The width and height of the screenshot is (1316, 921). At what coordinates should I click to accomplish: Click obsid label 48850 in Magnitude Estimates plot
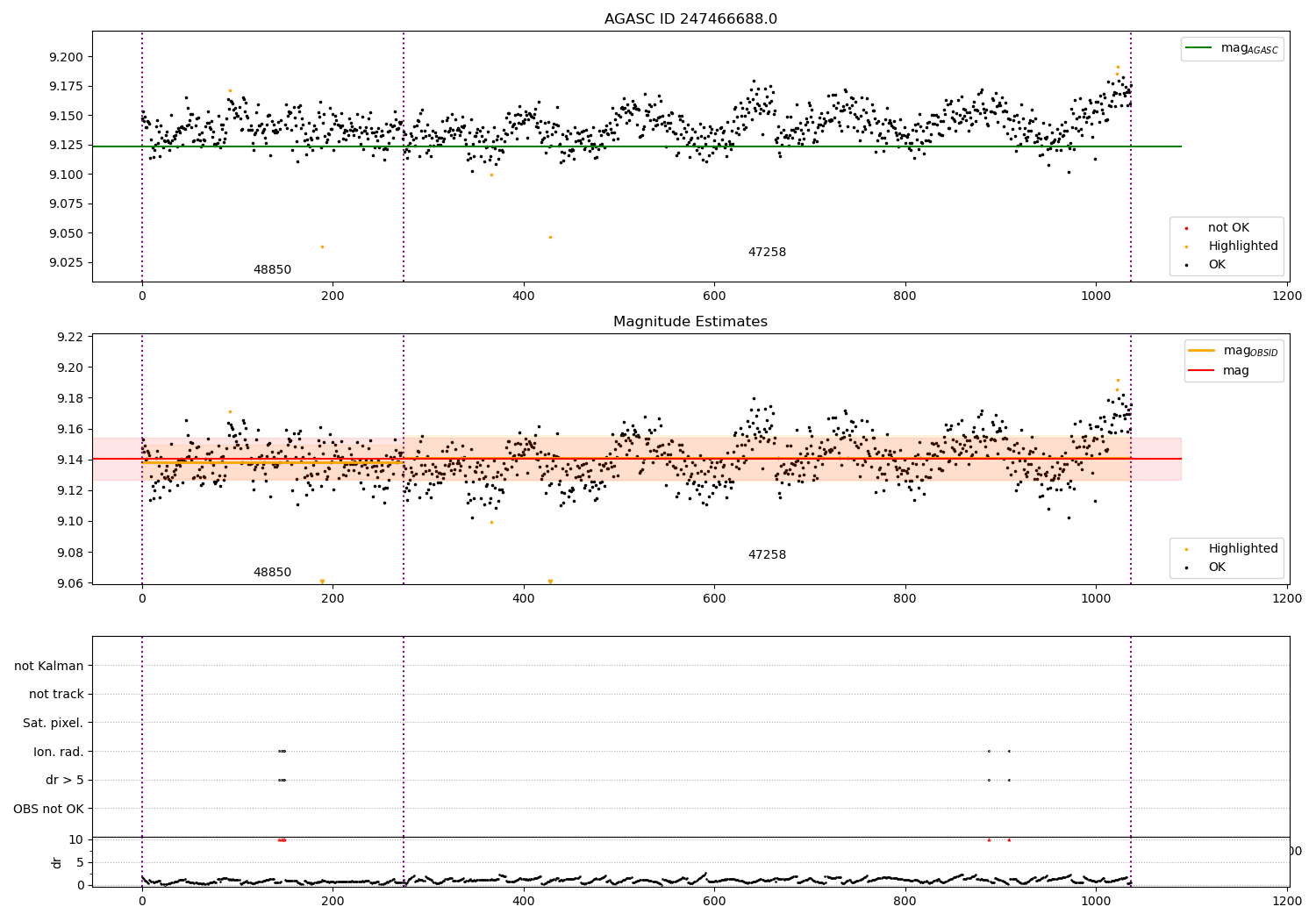tap(272, 573)
